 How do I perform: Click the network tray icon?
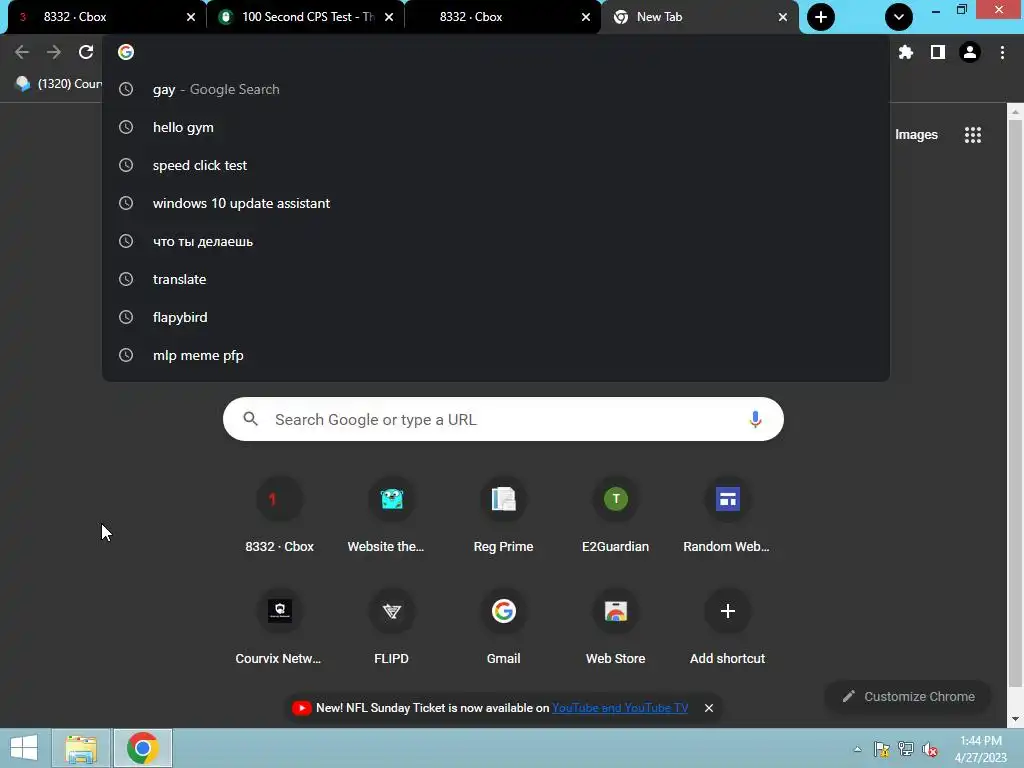tap(906, 750)
